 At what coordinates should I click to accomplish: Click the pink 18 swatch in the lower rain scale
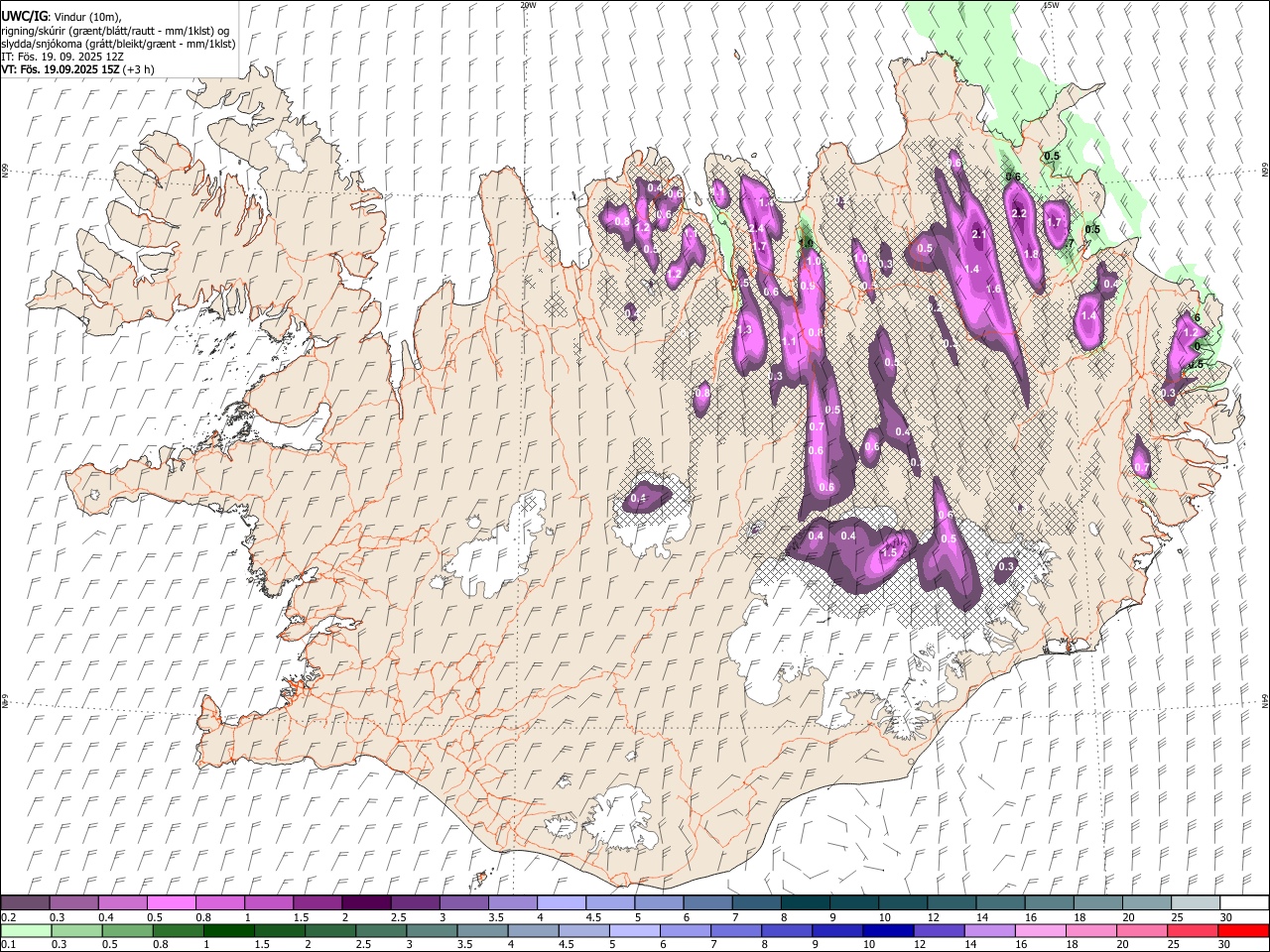(x=1090, y=930)
